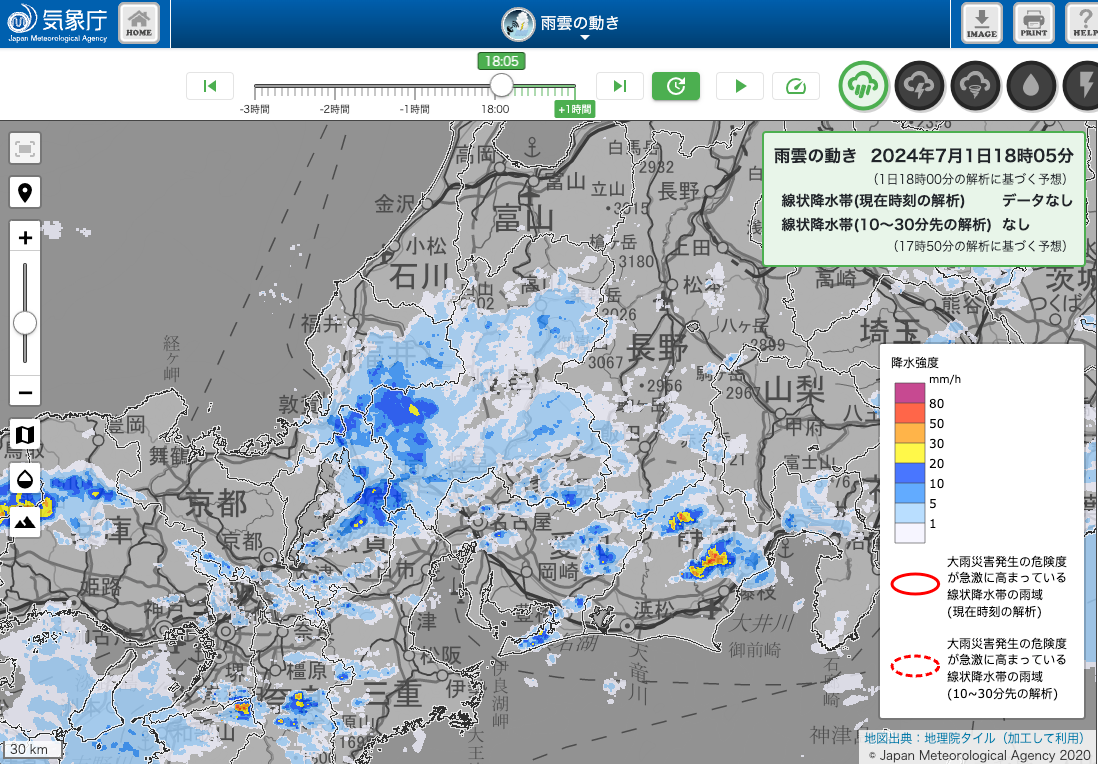Click the green +1時間 forecast label

coord(575,109)
